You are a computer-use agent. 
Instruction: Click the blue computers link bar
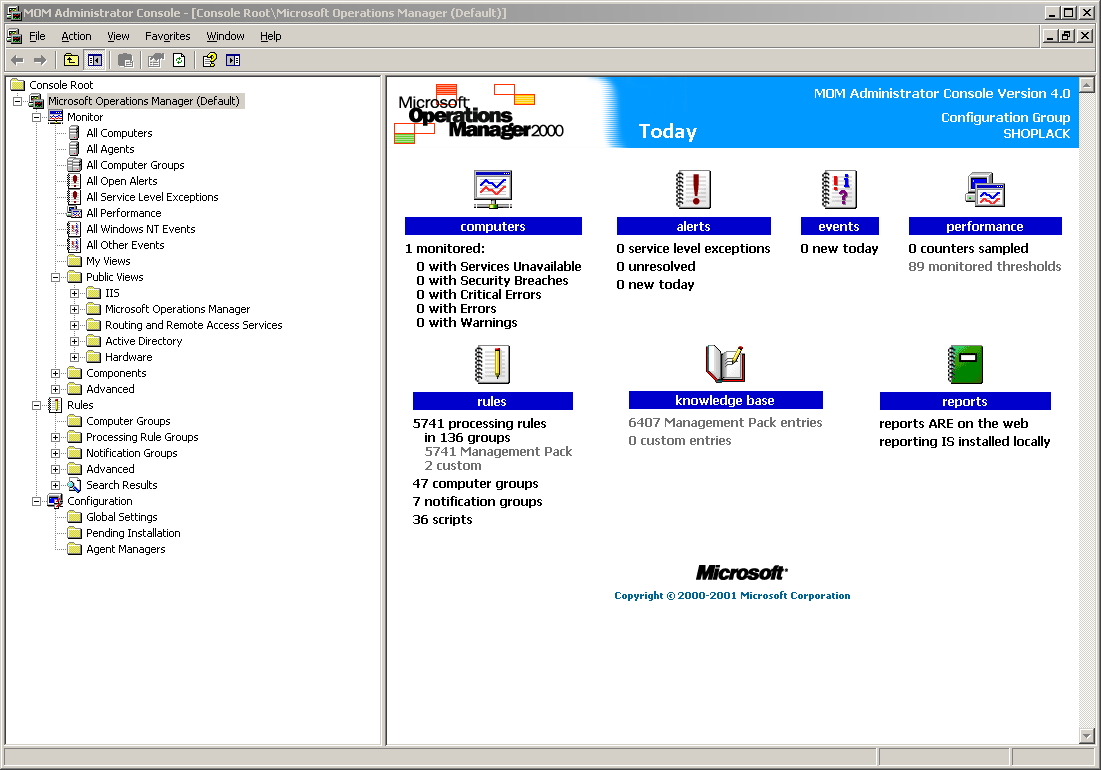pos(493,226)
